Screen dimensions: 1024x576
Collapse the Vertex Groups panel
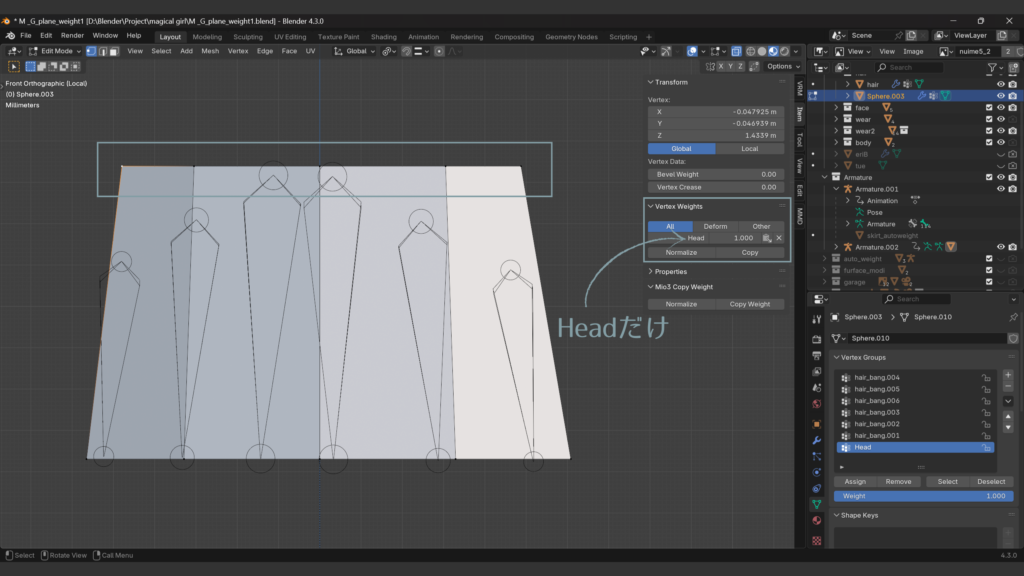pyautogui.click(x=860, y=357)
